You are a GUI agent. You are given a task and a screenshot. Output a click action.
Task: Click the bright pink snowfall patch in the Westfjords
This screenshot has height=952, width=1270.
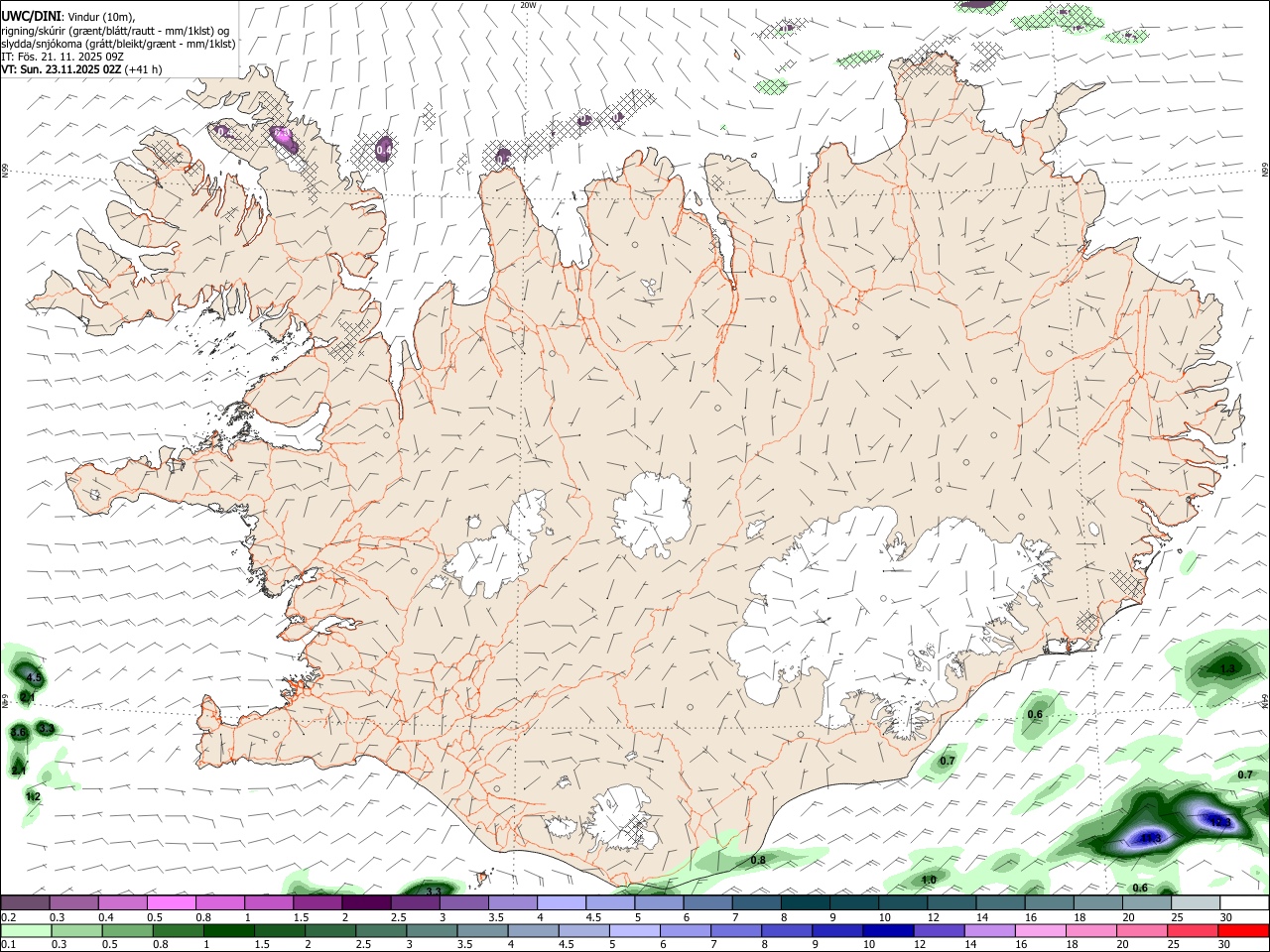coord(285,138)
